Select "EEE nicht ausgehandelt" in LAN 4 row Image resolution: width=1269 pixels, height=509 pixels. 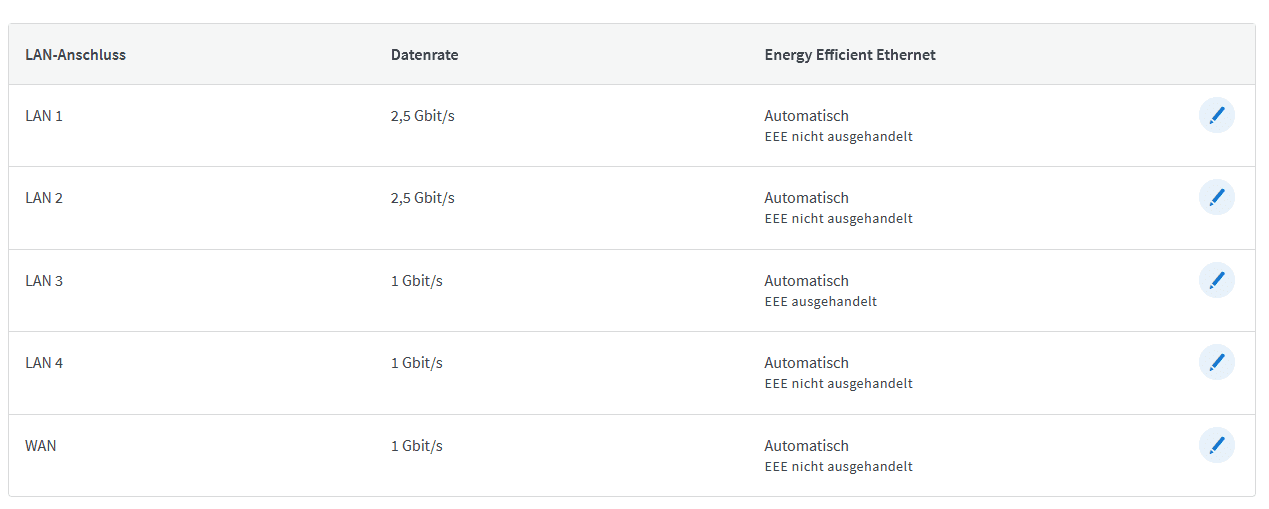838,384
